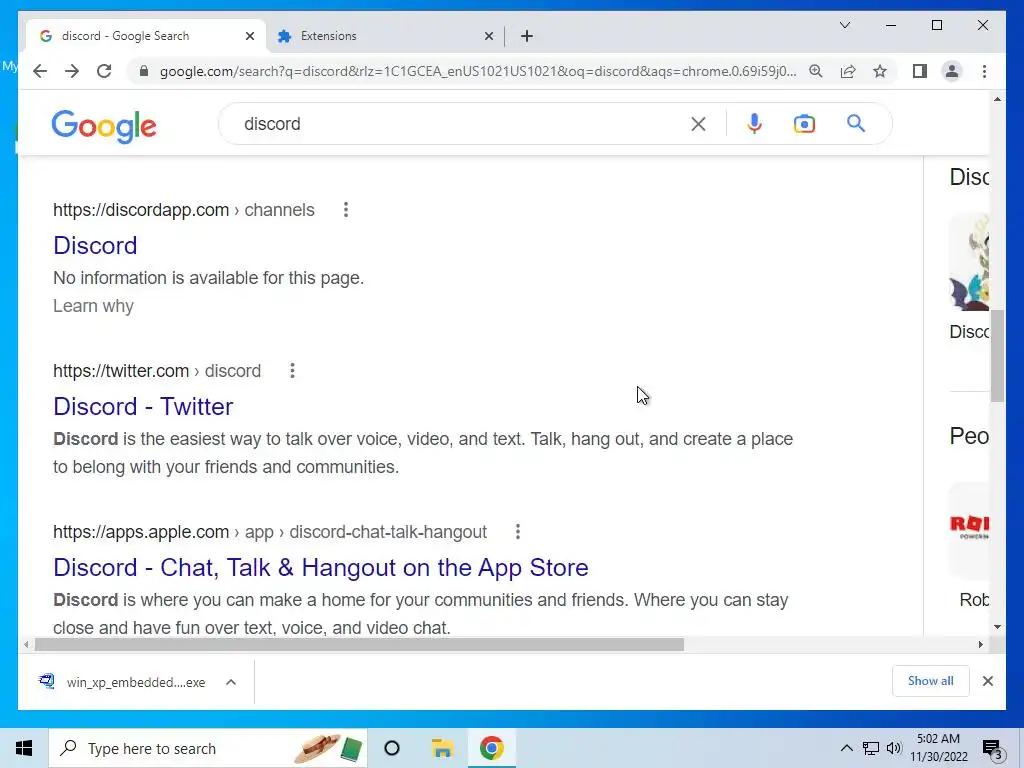Reload the Google search page
Screen dimensions: 1024x768
pos(104,71)
